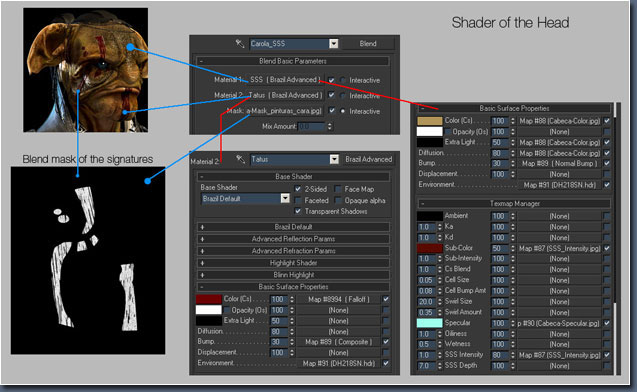Toggle checkbox beside Map #89 (Normal Bump)

[607, 163]
